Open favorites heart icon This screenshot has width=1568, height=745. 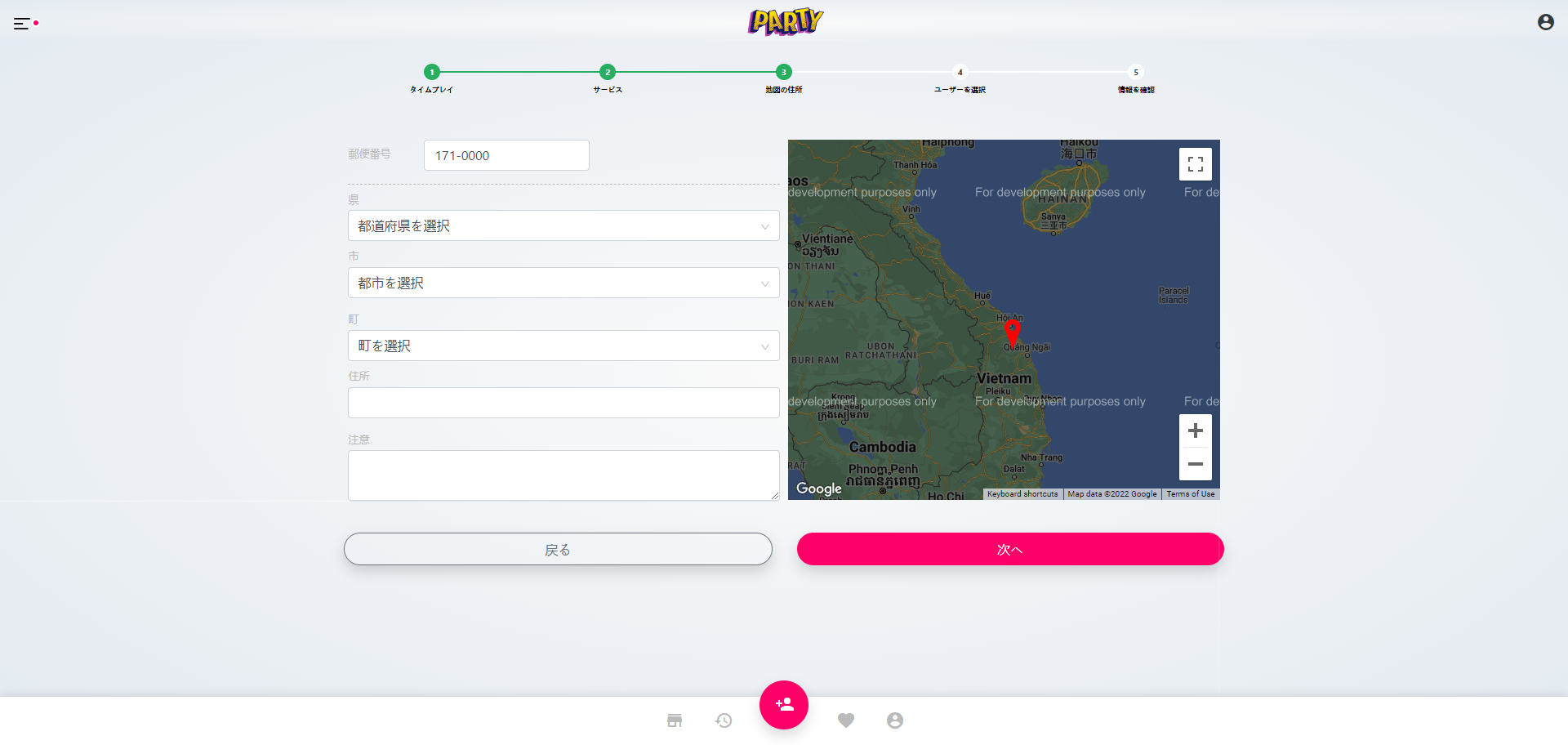point(846,720)
